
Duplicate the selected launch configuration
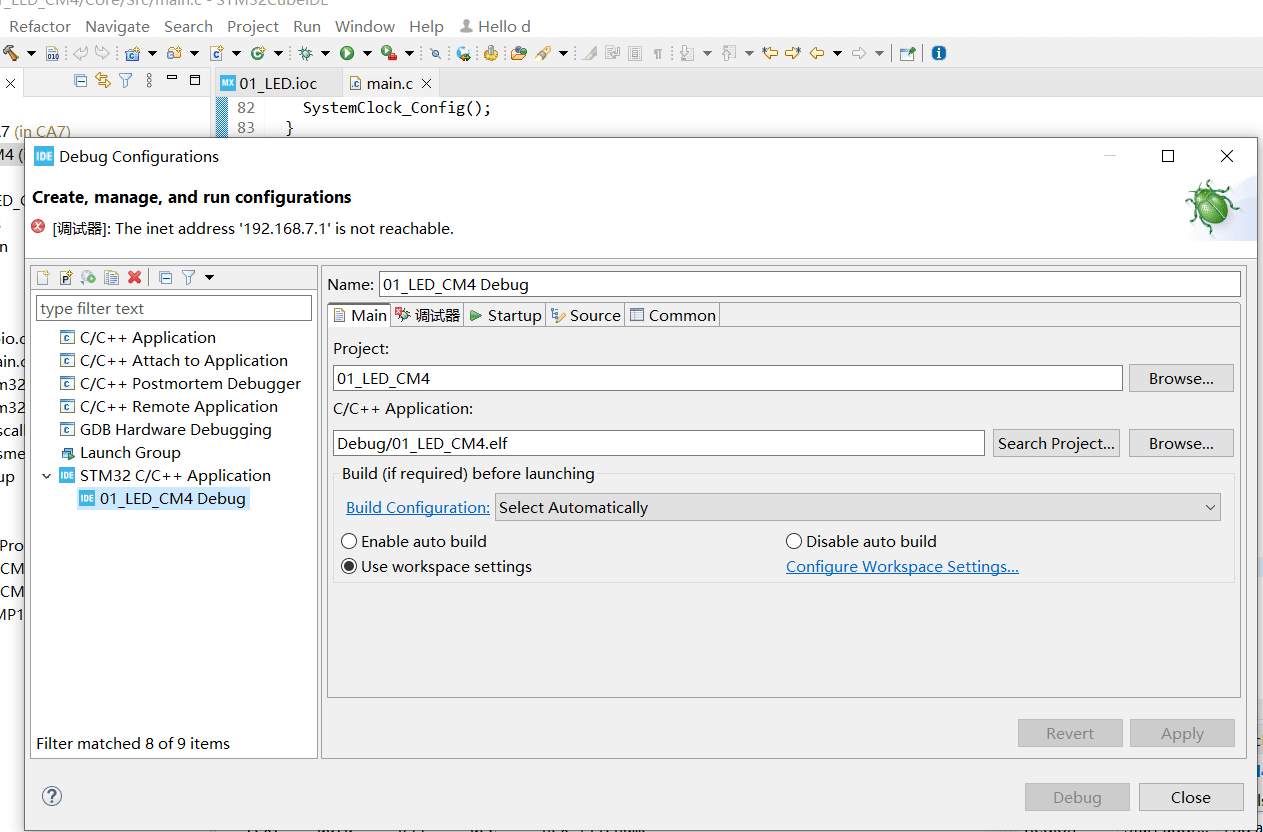click(112, 277)
